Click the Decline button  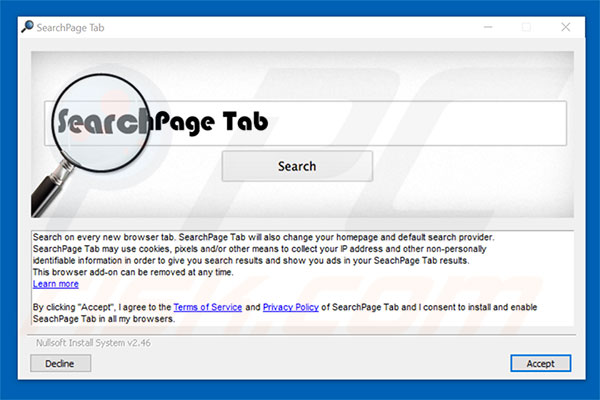coord(60,363)
